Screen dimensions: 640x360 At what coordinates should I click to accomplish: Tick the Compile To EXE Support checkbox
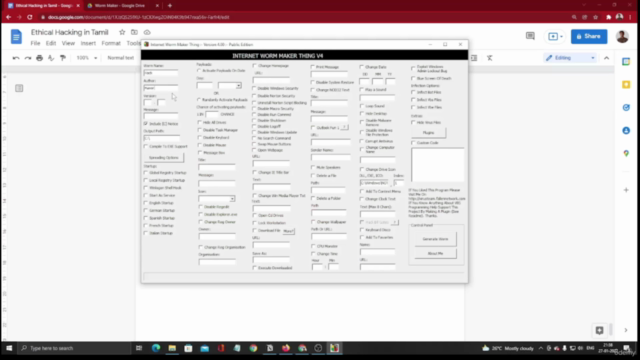tap(146, 147)
